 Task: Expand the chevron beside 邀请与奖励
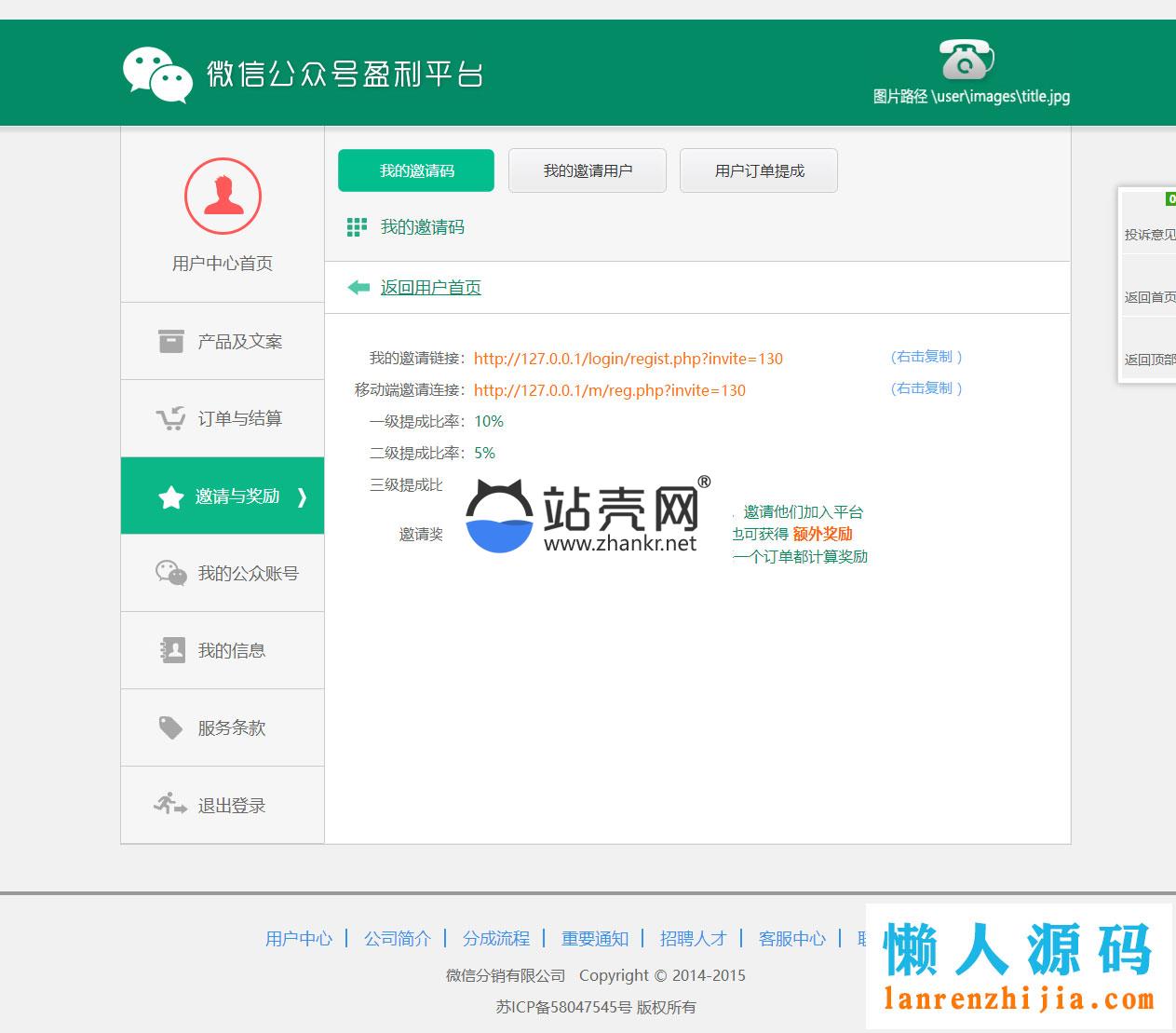pyautogui.click(x=302, y=497)
